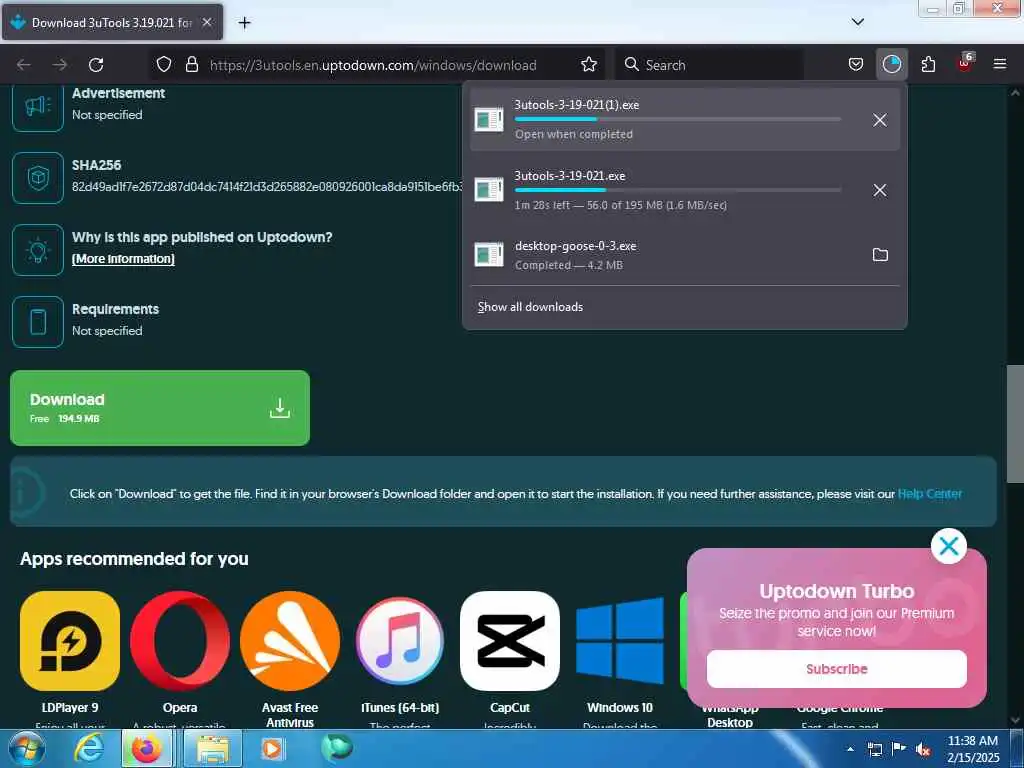
Task: Reload the page with the refresh icon
Action: click(x=96, y=65)
